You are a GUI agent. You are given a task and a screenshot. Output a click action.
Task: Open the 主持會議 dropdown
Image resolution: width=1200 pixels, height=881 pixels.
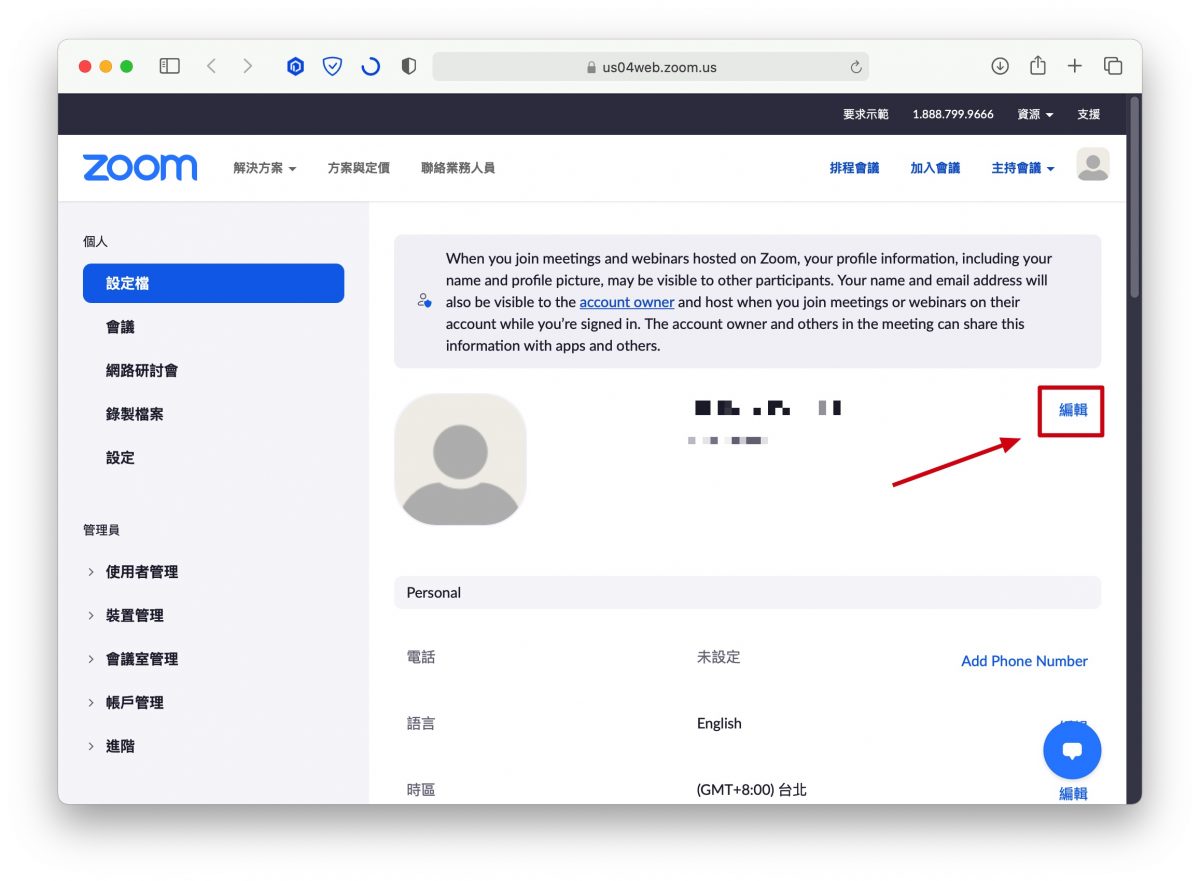[1023, 168]
